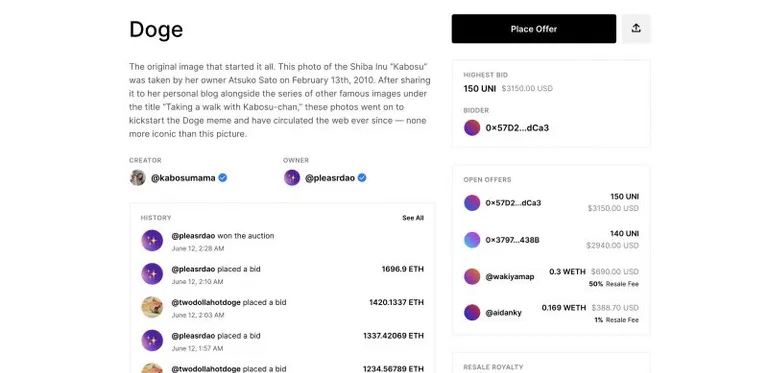768x373 pixels.
Task: Click the 1696.9 ETH bid entry
Action: (283, 274)
